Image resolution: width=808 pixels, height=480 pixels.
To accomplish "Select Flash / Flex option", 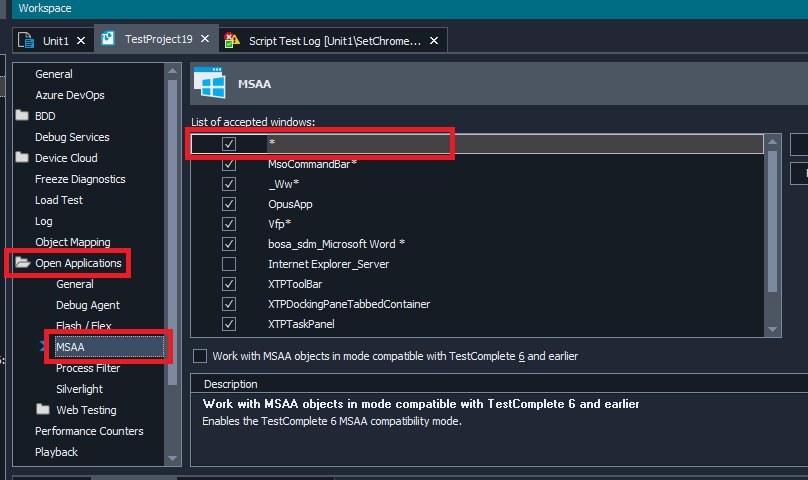I will click(x=83, y=325).
